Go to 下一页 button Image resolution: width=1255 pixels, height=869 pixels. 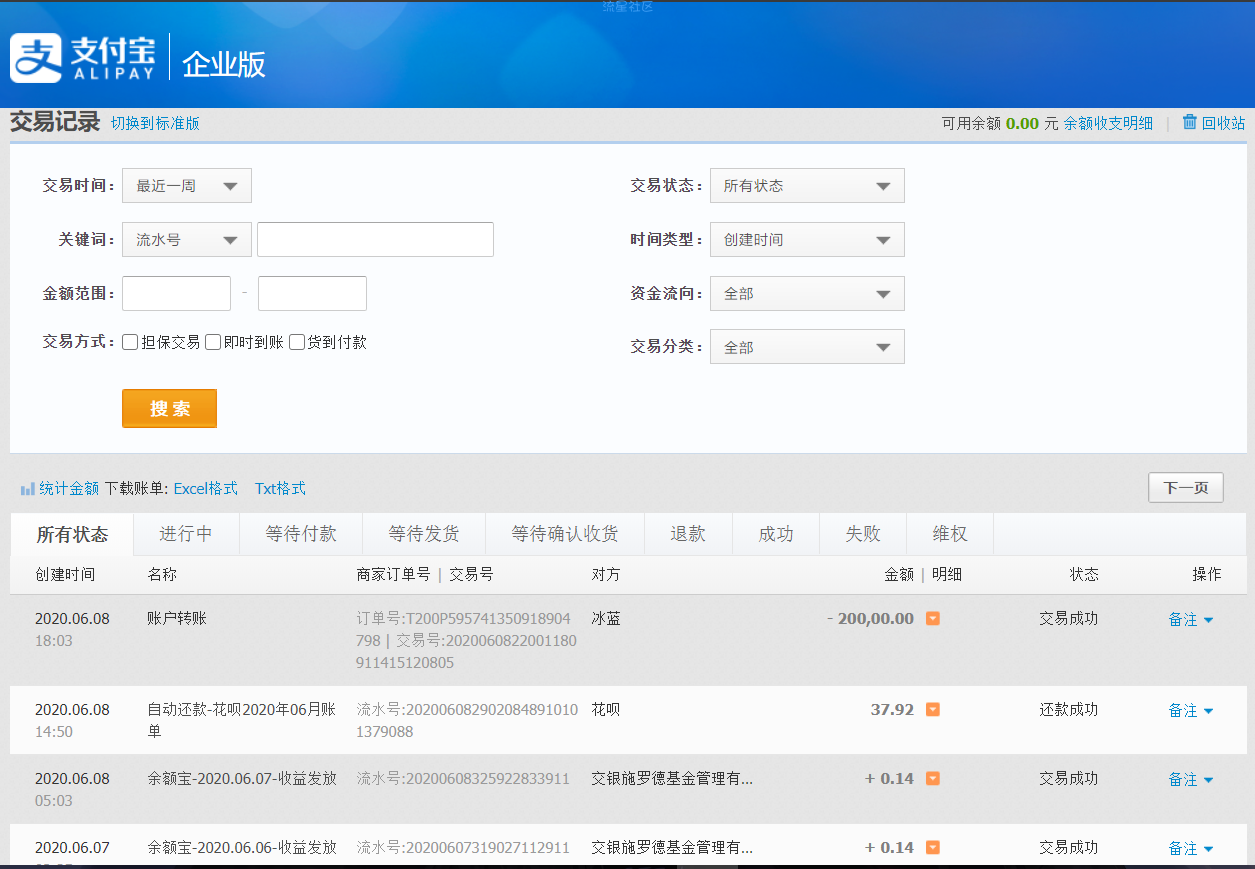pos(1186,488)
